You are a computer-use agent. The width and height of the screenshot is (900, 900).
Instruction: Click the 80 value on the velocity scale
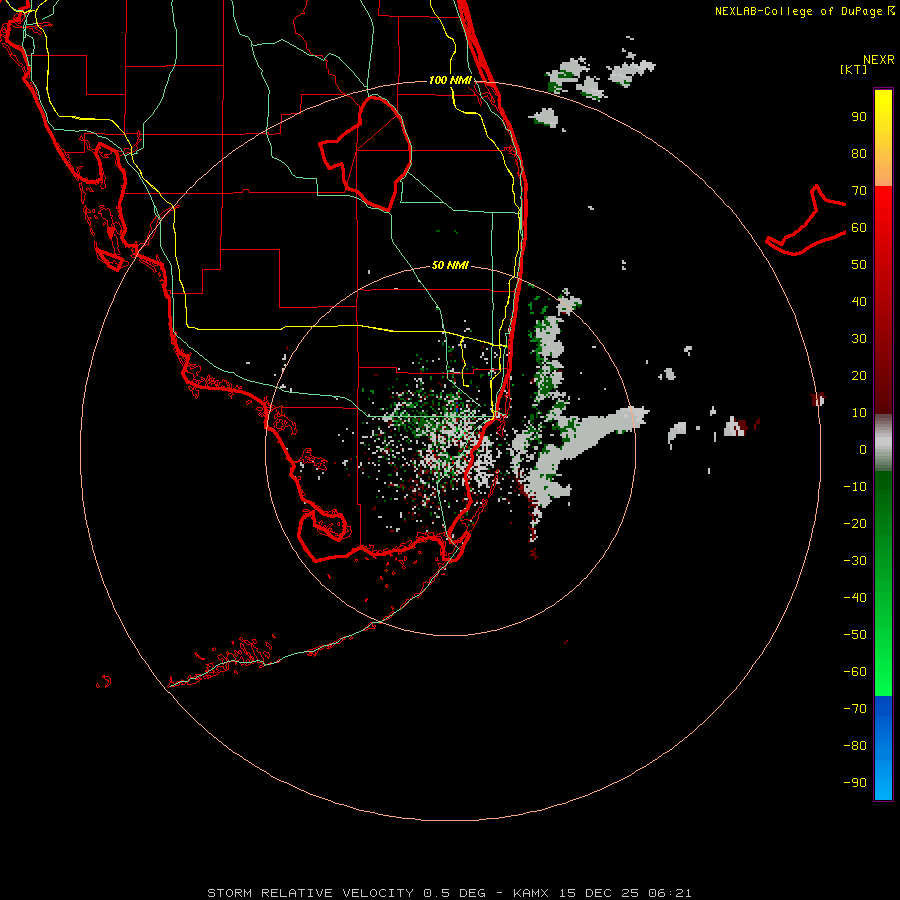tap(859, 154)
